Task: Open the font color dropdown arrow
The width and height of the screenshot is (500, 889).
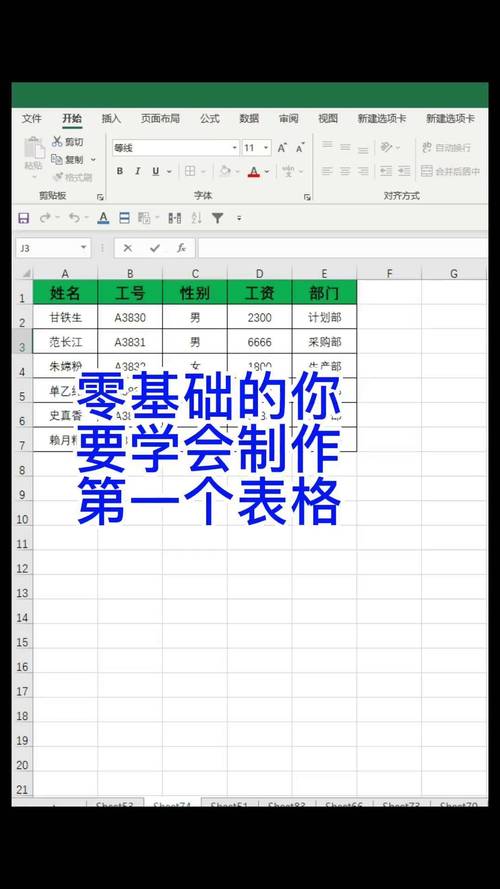Action: pyautogui.click(x=266, y=171)
